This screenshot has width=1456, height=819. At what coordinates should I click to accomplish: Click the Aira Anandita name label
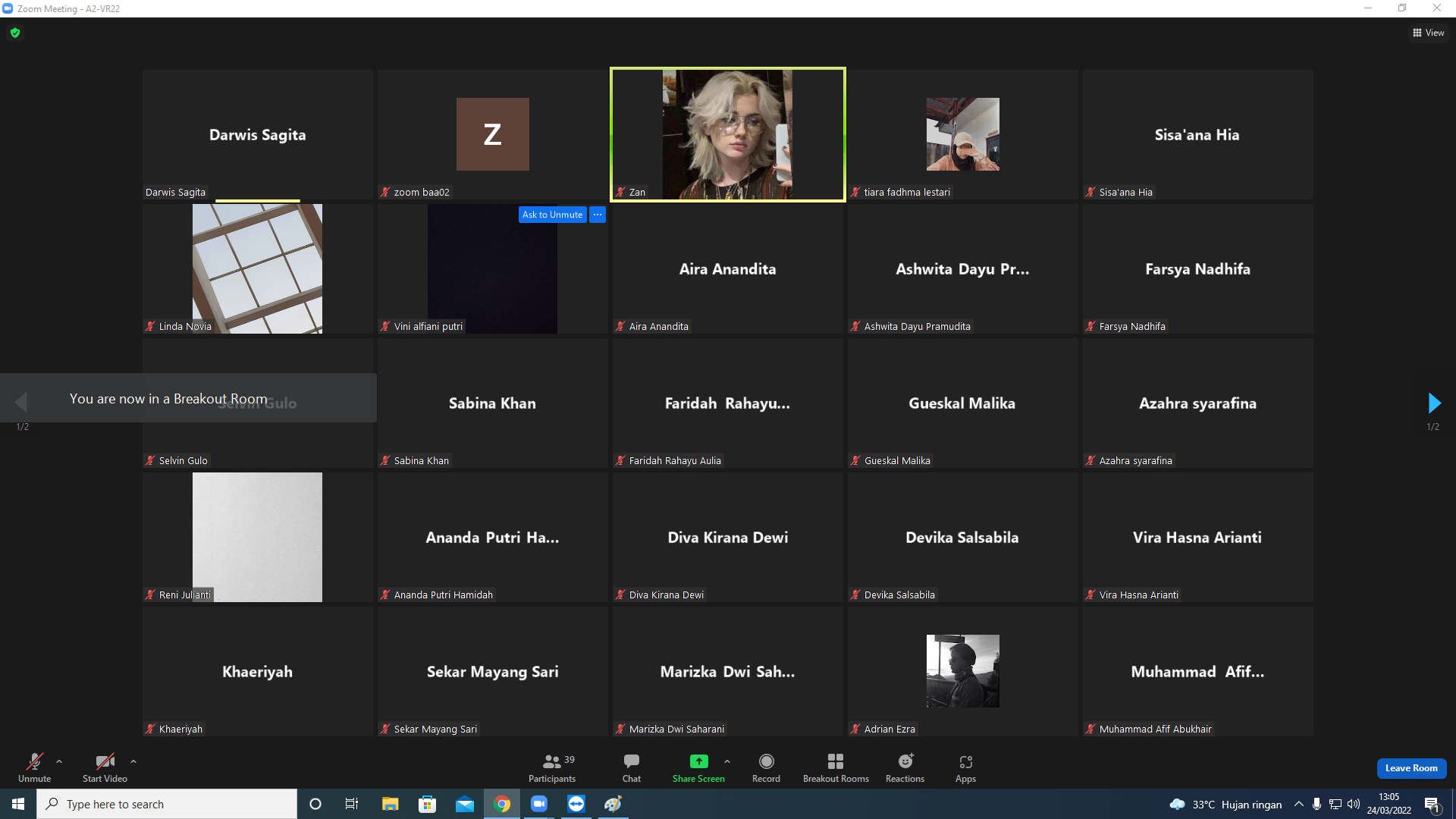click(658, 327)
